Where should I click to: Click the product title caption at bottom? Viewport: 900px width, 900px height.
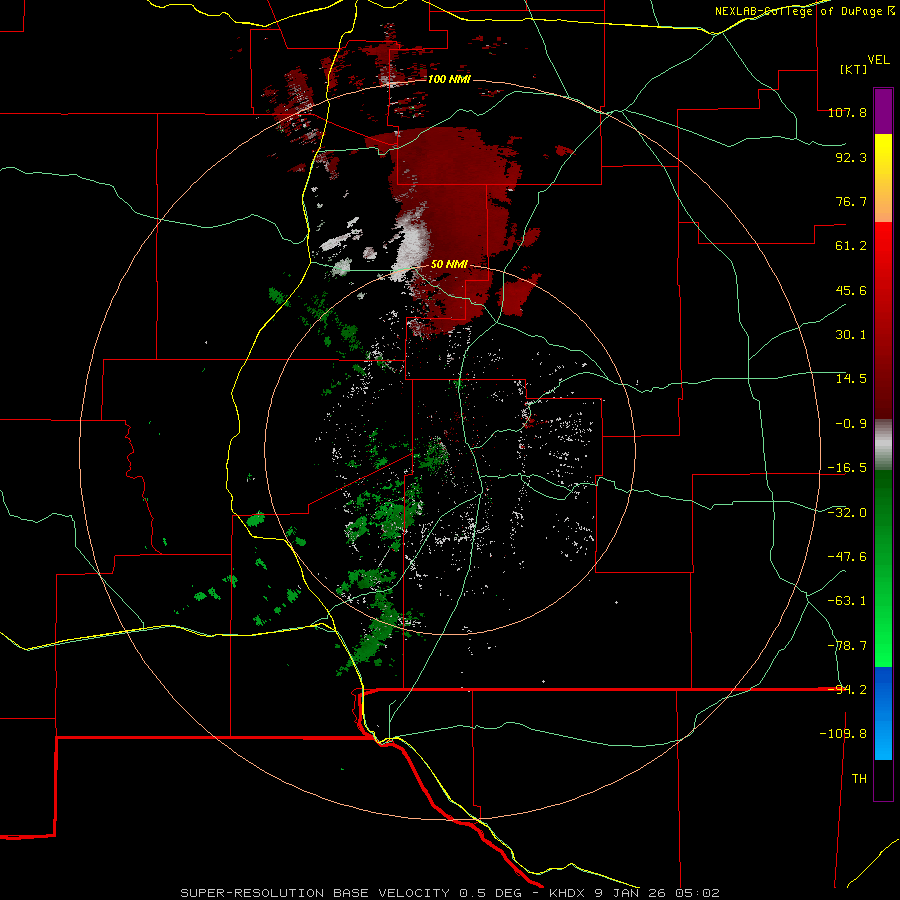[x=450, y=893]
